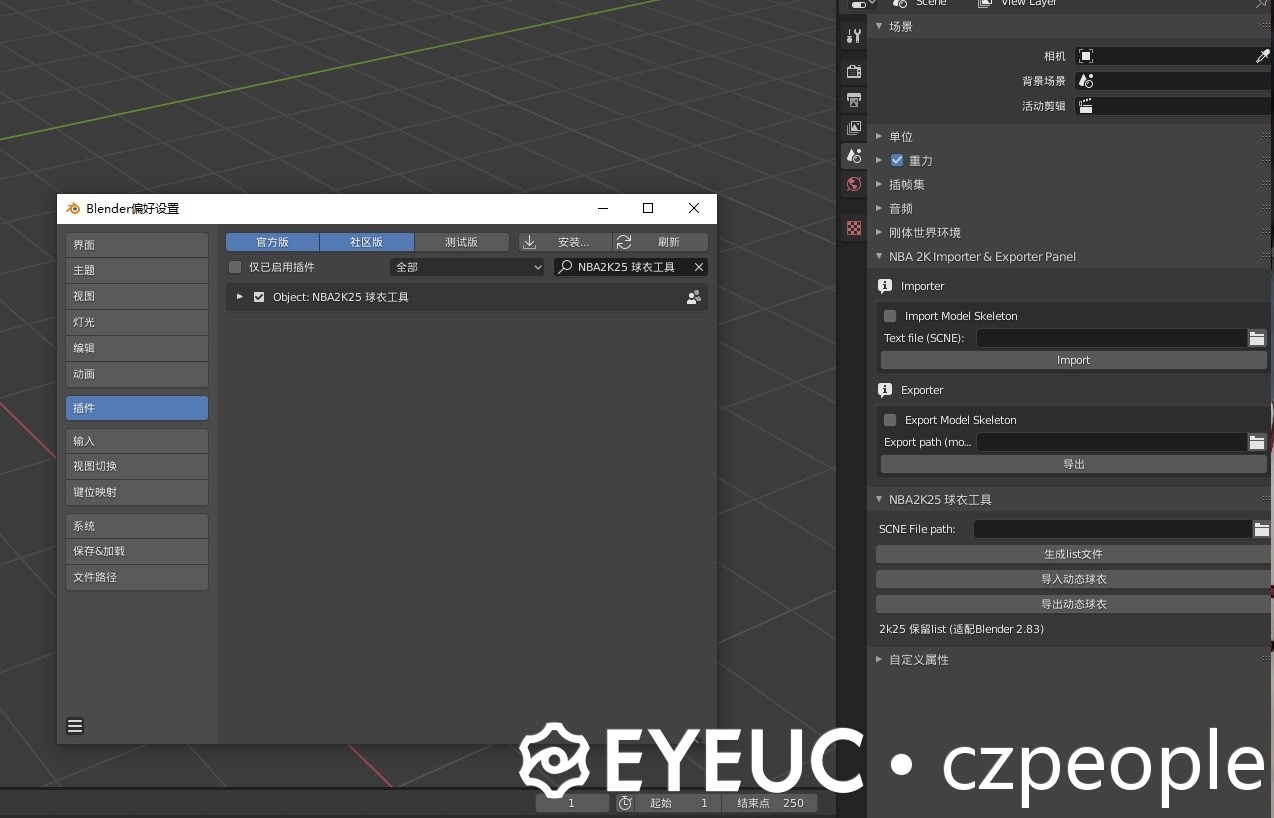Open 视图 preferences section
Viewport: 1274px width, 818px height.
(137, 296)
